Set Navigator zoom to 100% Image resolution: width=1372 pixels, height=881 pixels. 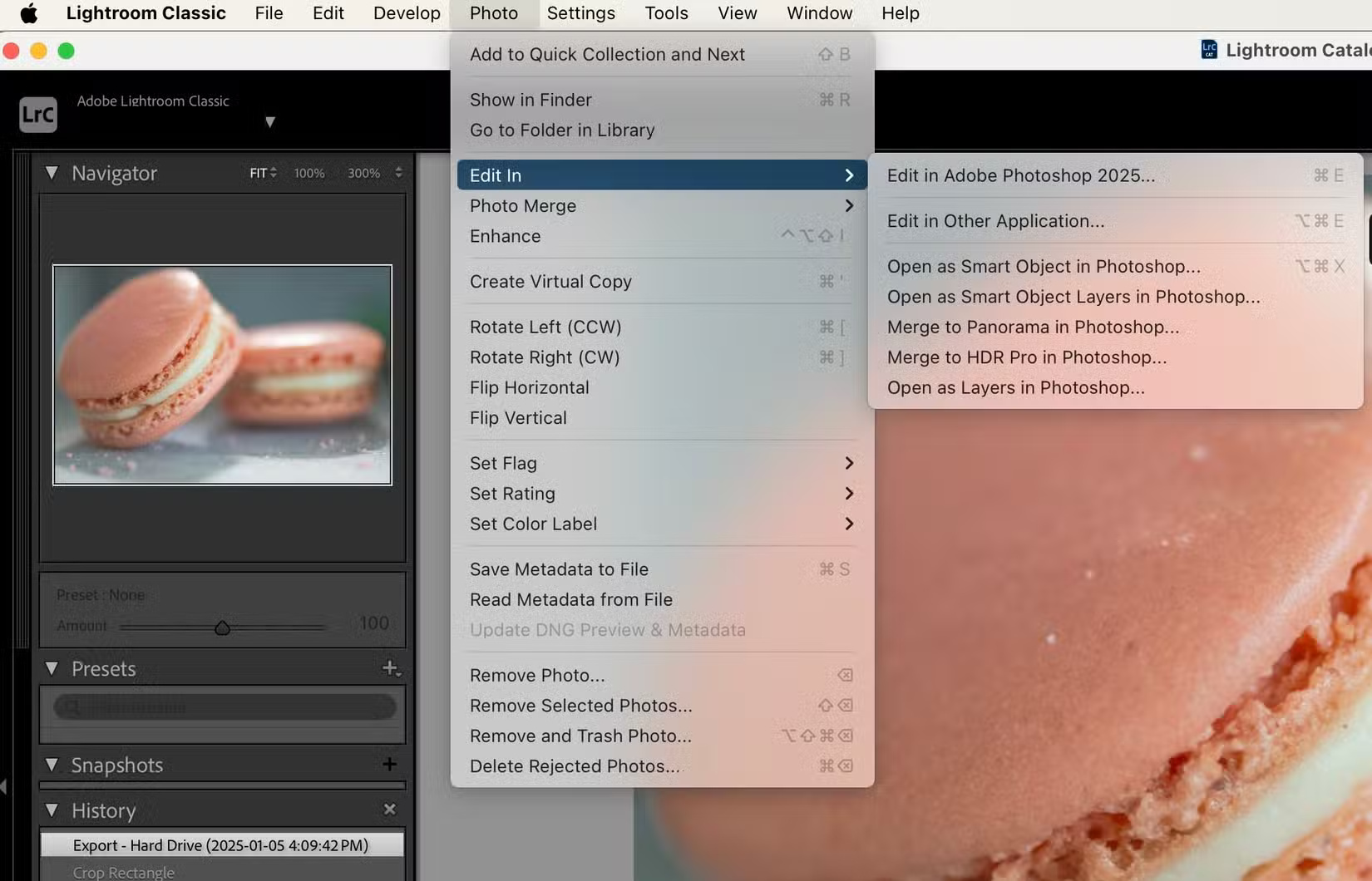[308, 173]
